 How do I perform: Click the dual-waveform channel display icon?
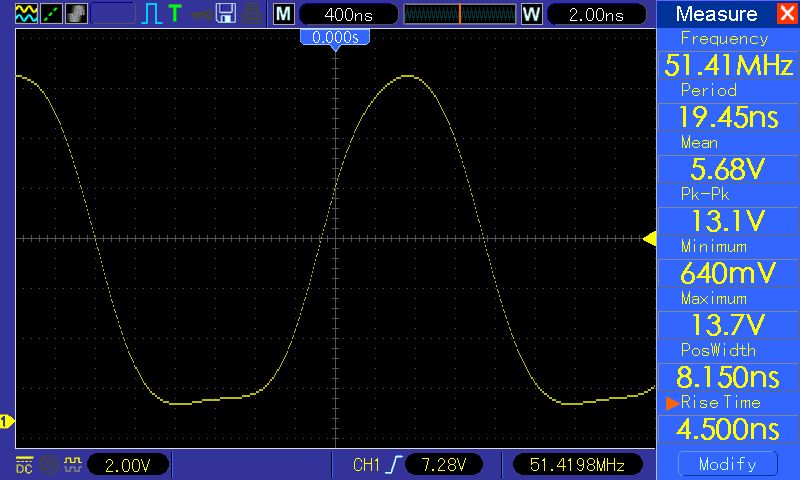click(x=26, y=14)
